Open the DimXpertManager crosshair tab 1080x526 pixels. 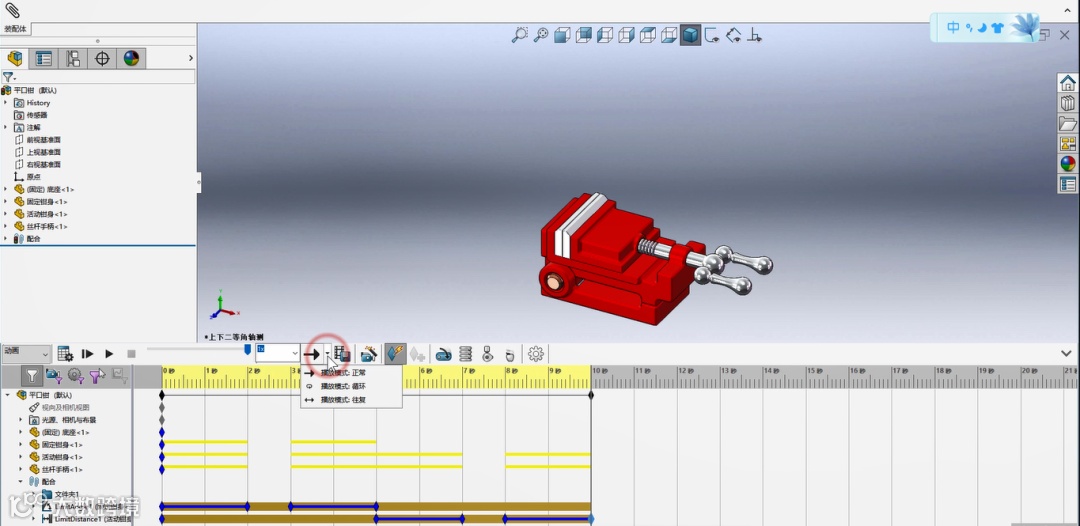click(102, 59)
